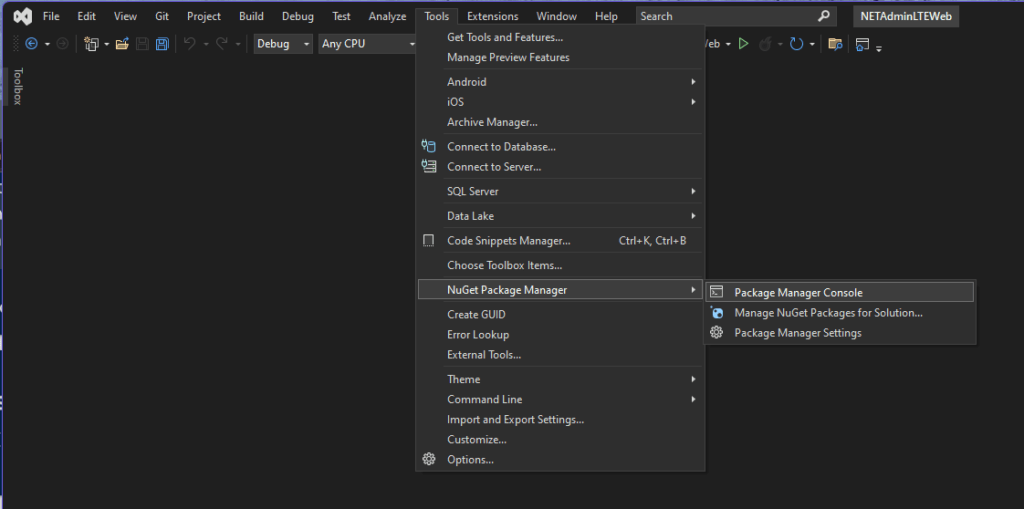
Task: Click the Navigate Forward arrow icon
Action: 63,44
